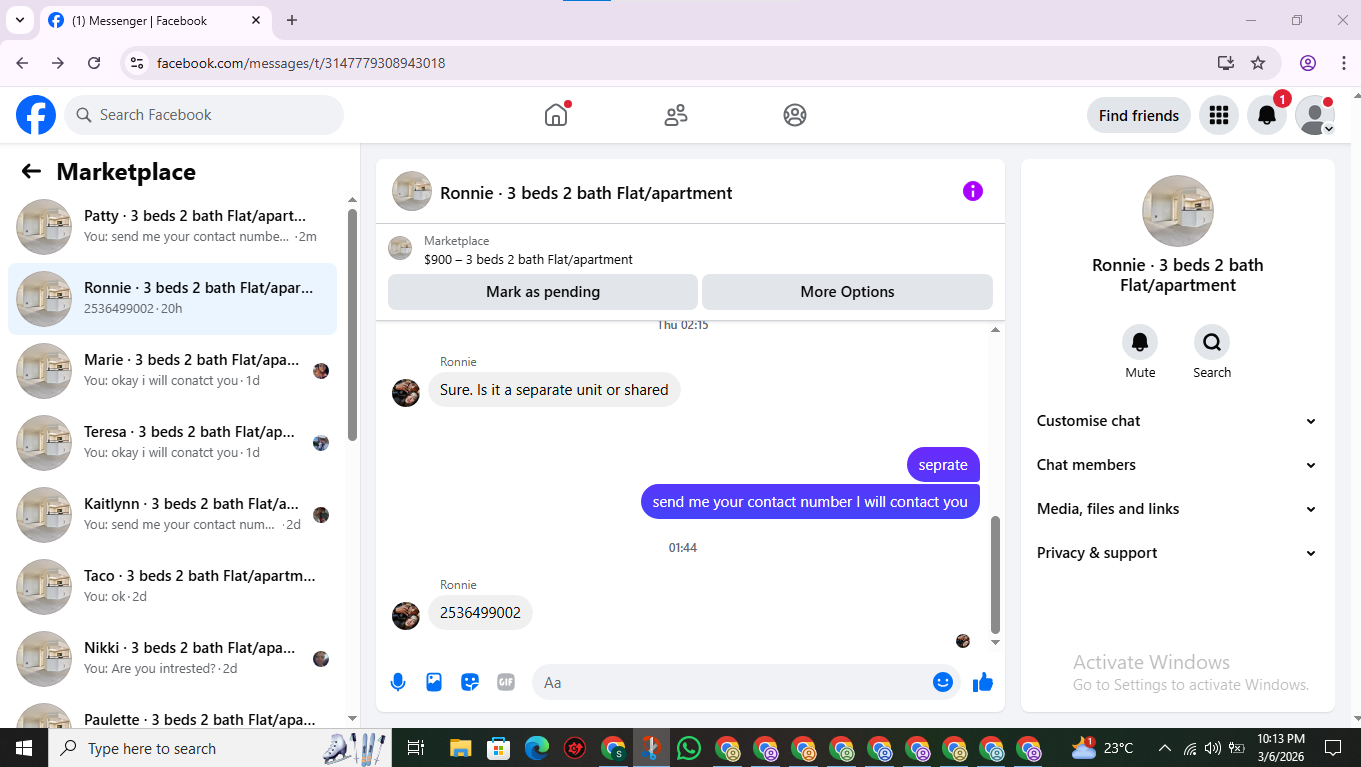Click the browser address bar URL
The width and height of the screenshot is (1361, 767).
click(301, 63)
